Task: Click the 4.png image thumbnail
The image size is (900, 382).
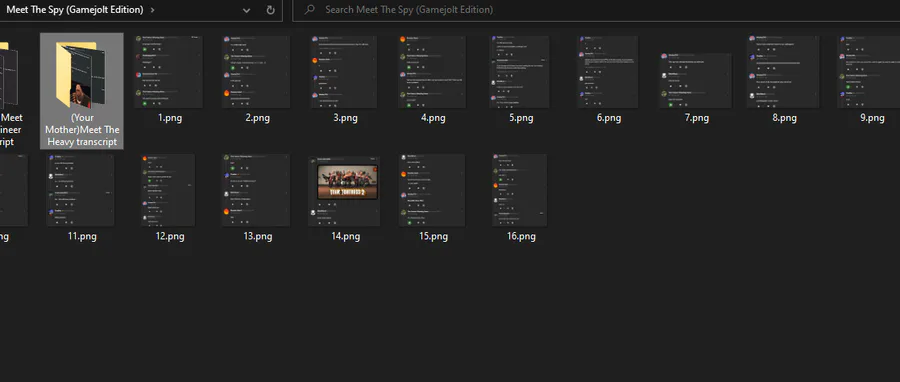Action: click(x=432, y=72)
